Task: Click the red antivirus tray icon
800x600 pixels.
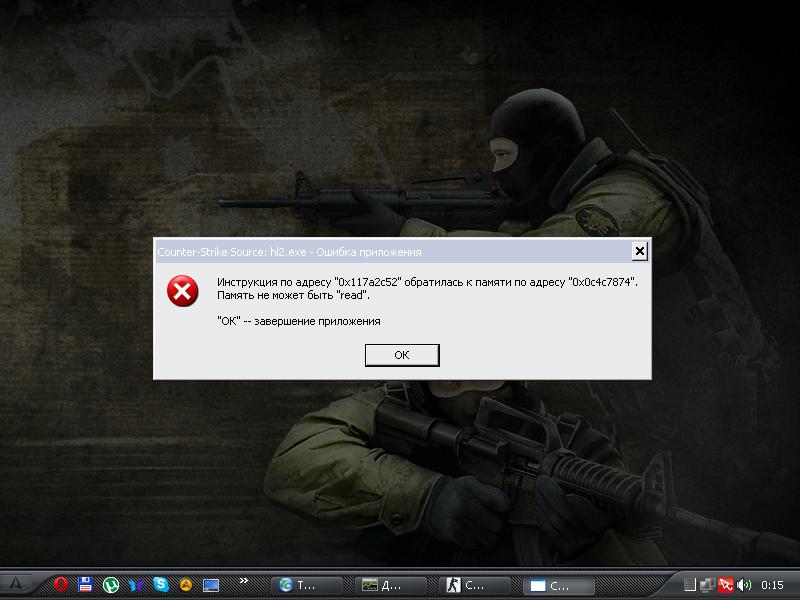Action: coord(726,585)
